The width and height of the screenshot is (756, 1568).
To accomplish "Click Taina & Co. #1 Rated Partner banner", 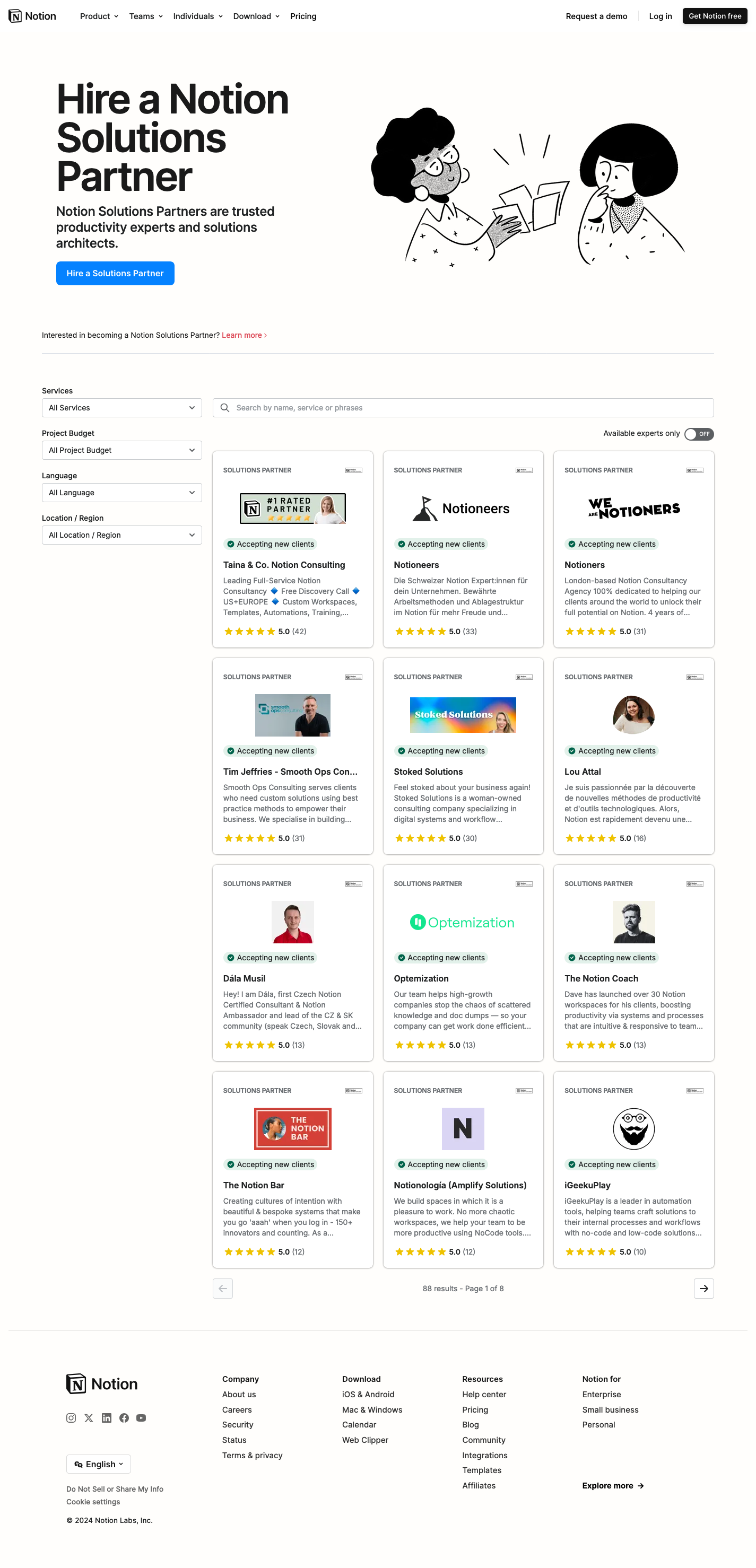I will (292, 508).
